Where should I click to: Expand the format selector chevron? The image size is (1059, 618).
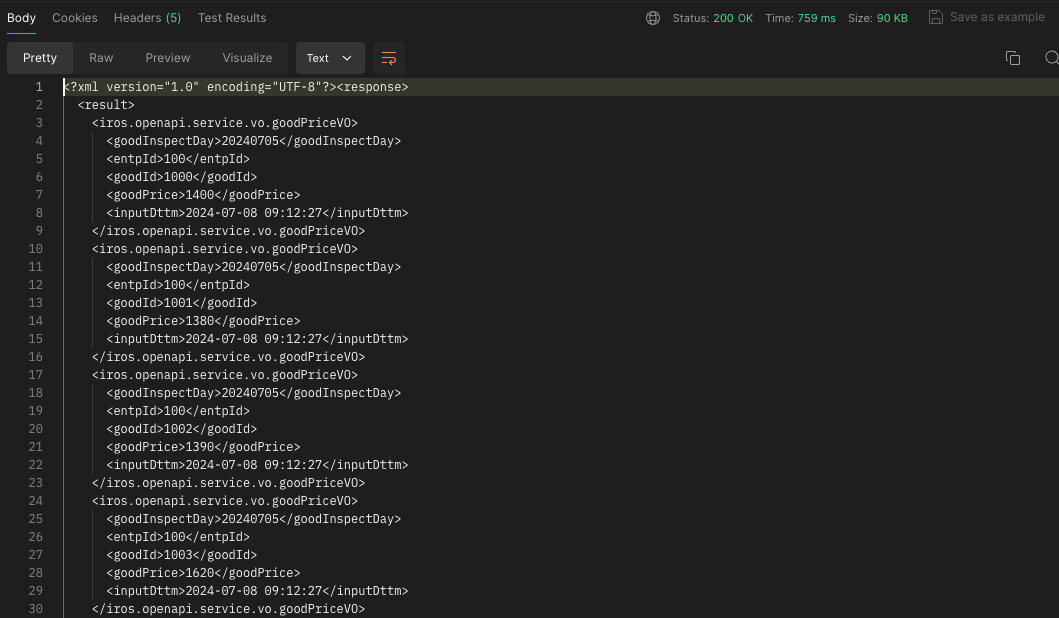[x=344, y=58]
